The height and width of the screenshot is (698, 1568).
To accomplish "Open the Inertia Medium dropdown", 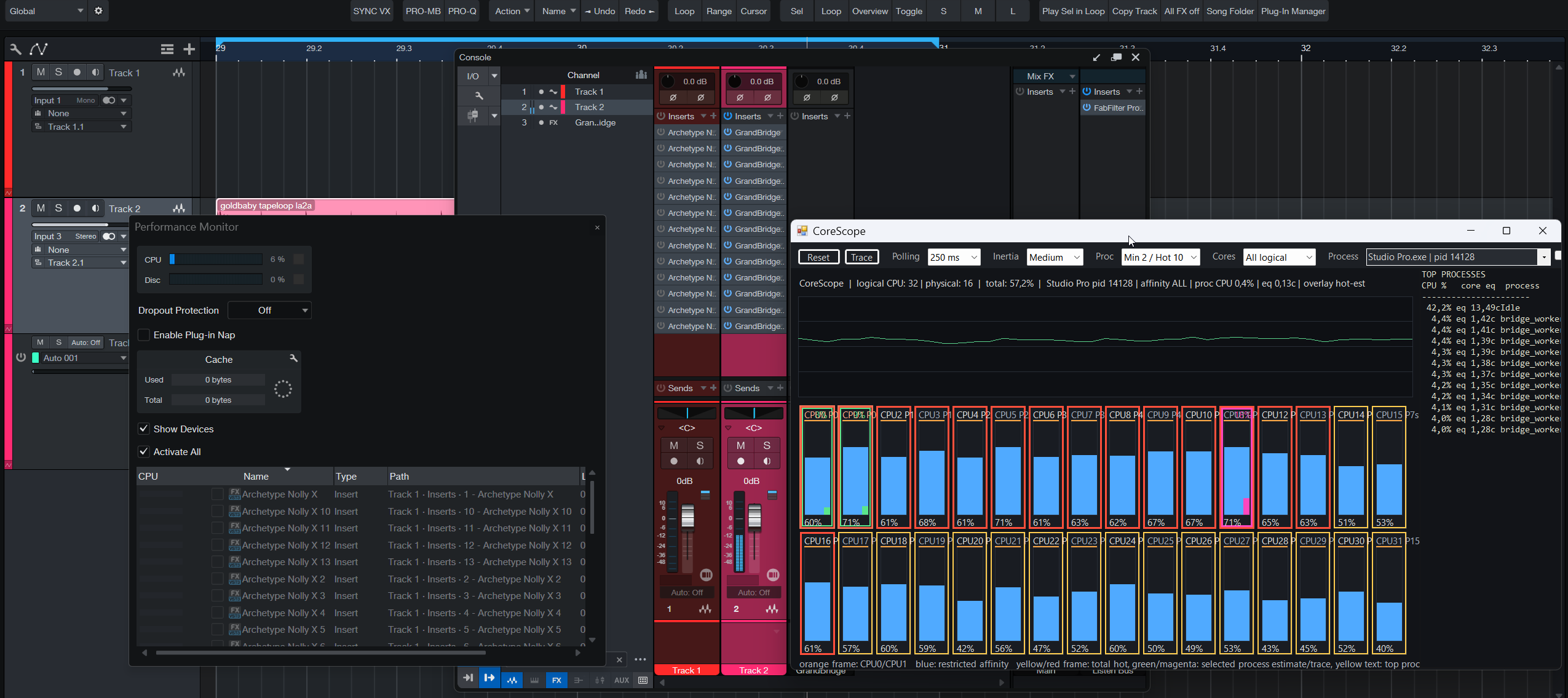I will [x=1055, y=257].
